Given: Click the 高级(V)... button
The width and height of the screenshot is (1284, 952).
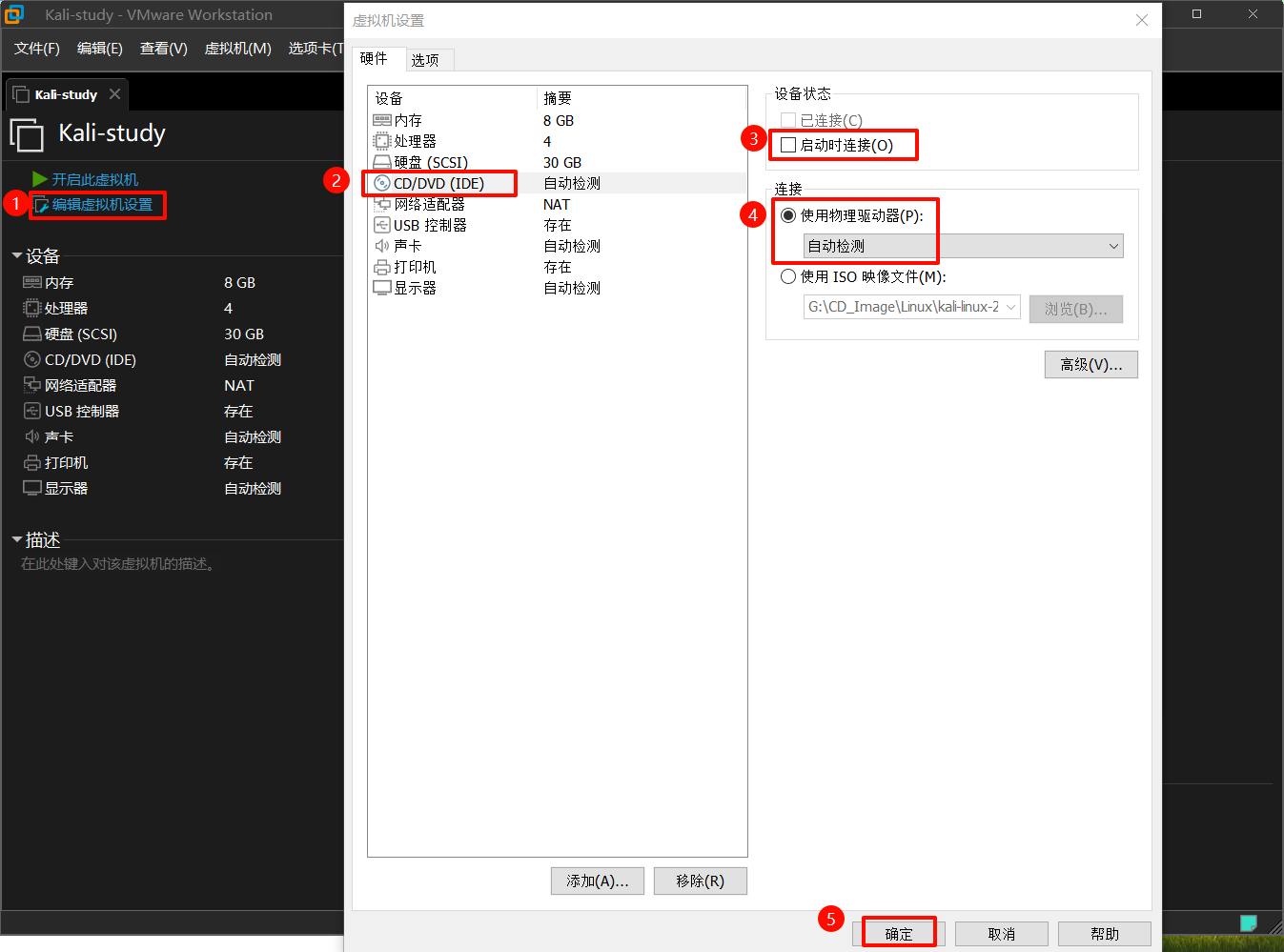Looking at the screenshot, I should tap(1090, 364).
